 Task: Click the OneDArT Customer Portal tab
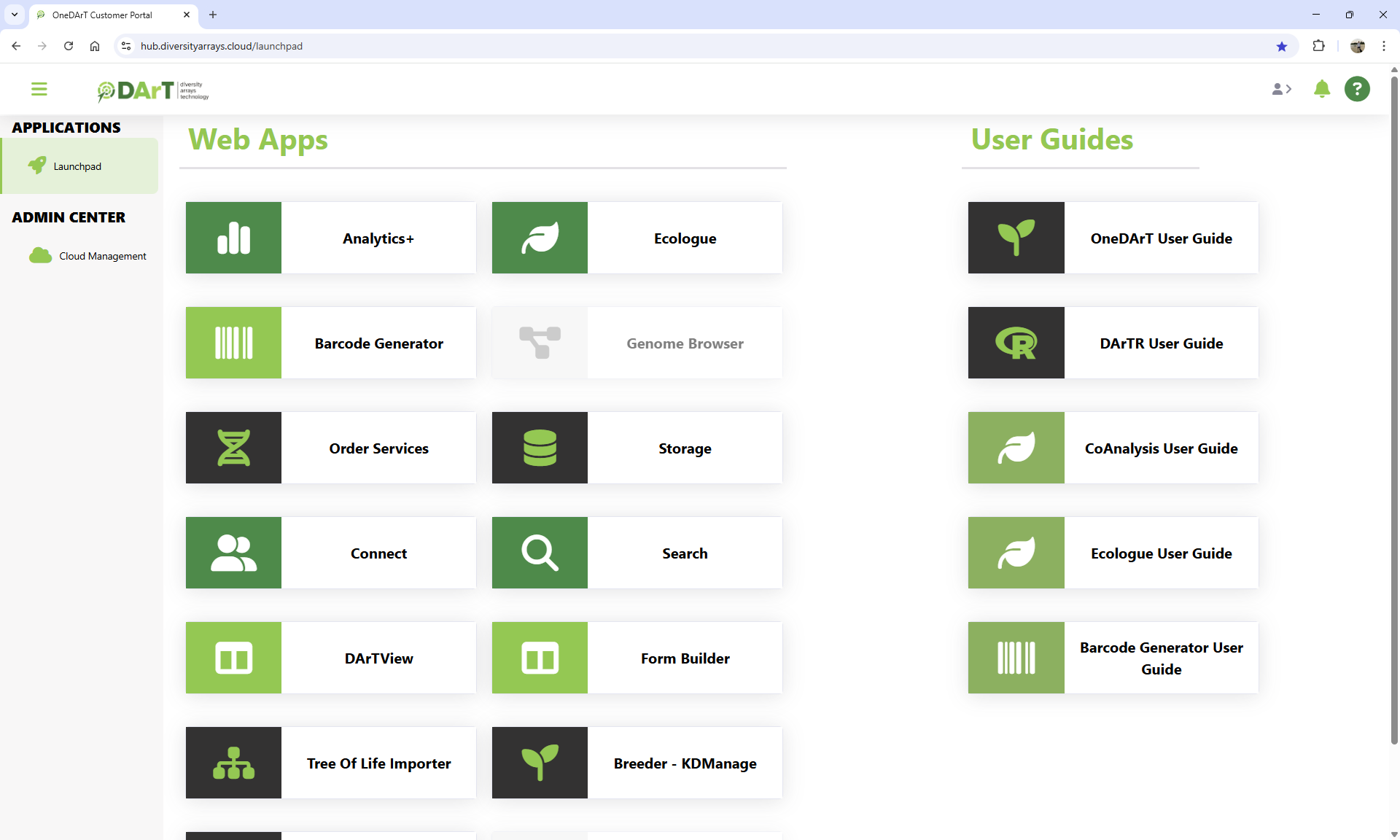113,15
